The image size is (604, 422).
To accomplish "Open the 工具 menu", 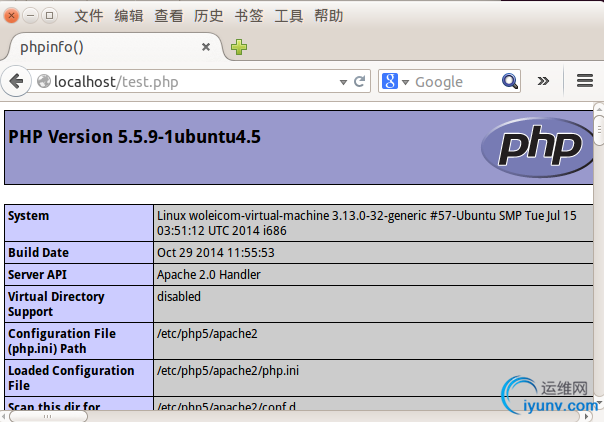I will [x=289, y=16].
